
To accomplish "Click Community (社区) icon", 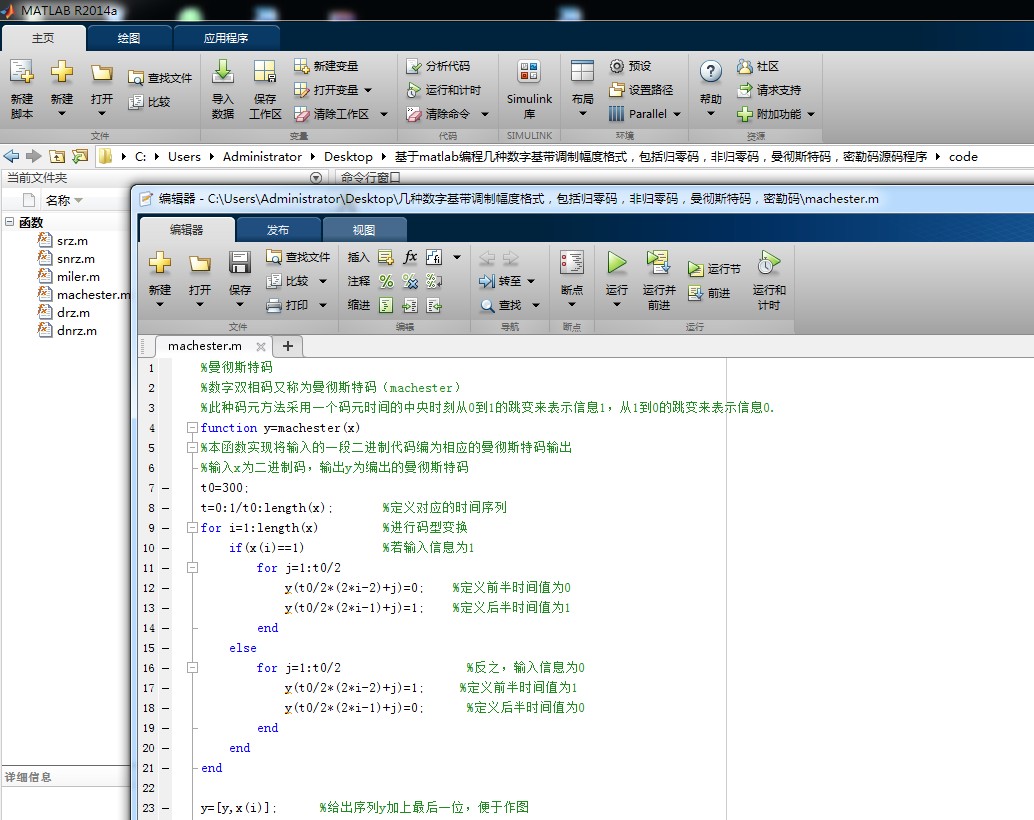I will pyautogui.click(x=745, y=66).
